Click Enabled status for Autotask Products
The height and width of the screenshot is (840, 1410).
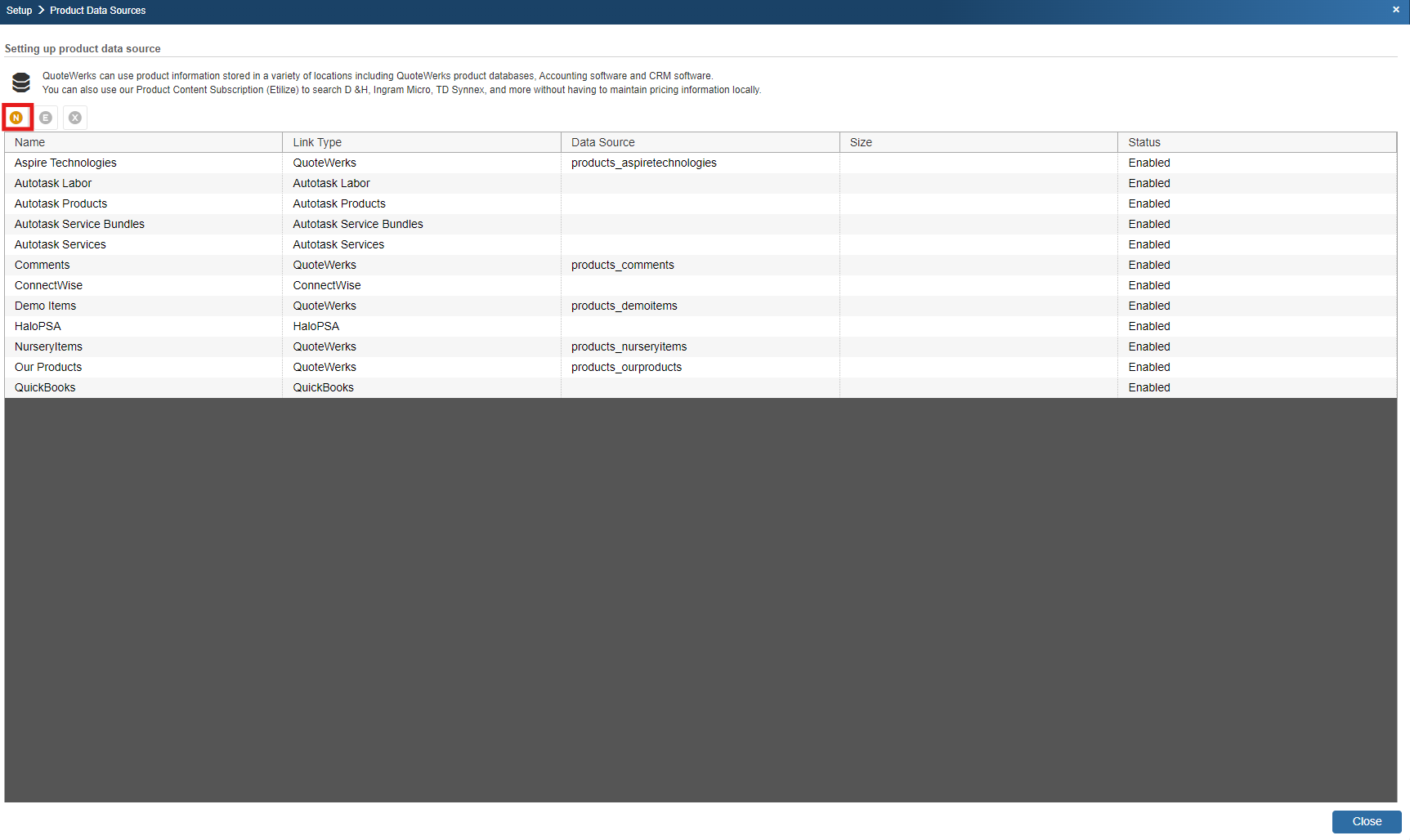tap(1149, 203)
